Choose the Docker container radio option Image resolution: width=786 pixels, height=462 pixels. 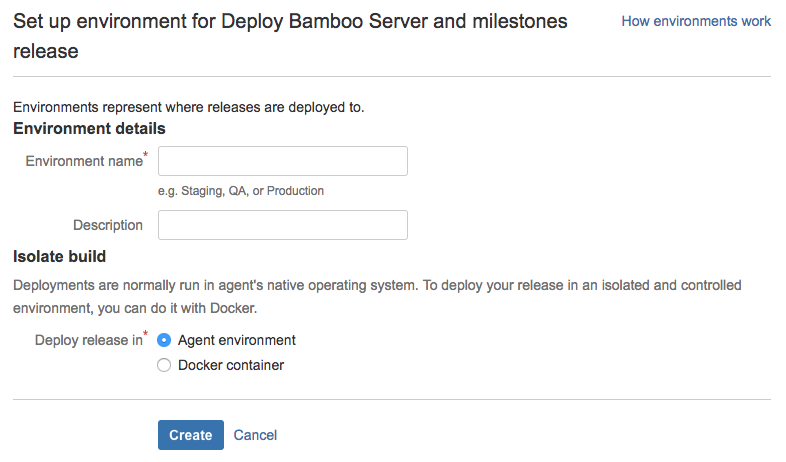164,365
